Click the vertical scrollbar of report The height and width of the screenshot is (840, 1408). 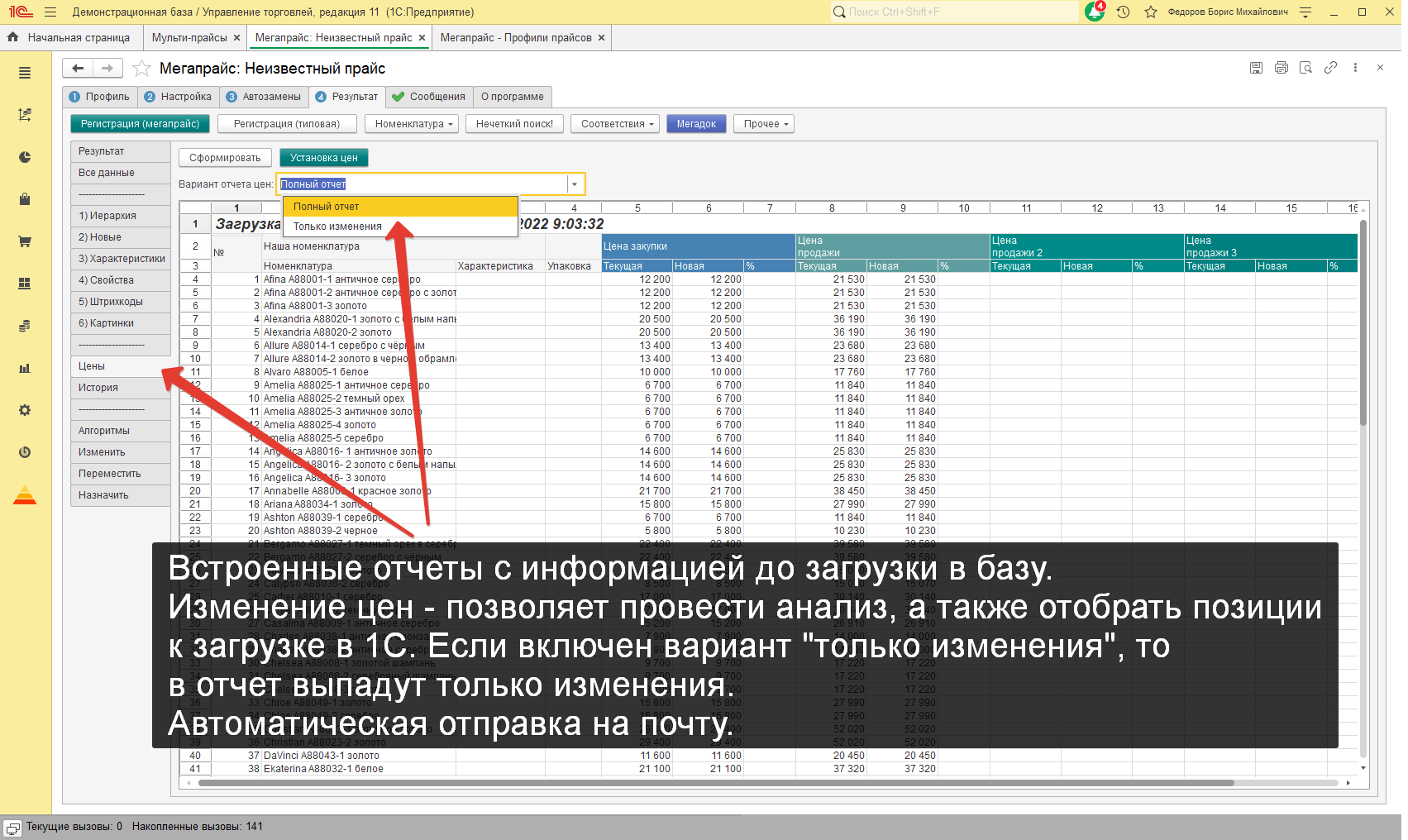(1363, 322)
